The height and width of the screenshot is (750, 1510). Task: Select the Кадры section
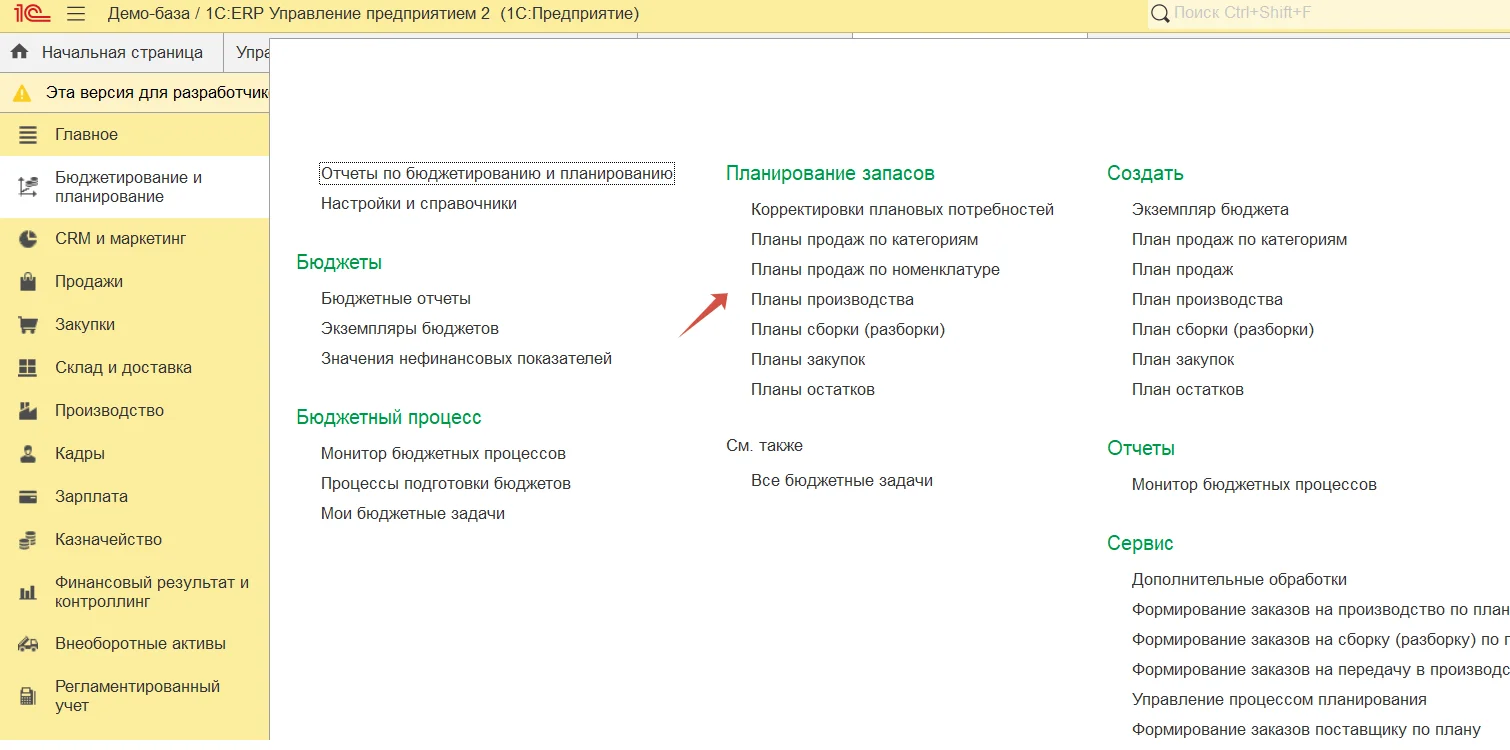pyautogui.click(x=134, y=454)
